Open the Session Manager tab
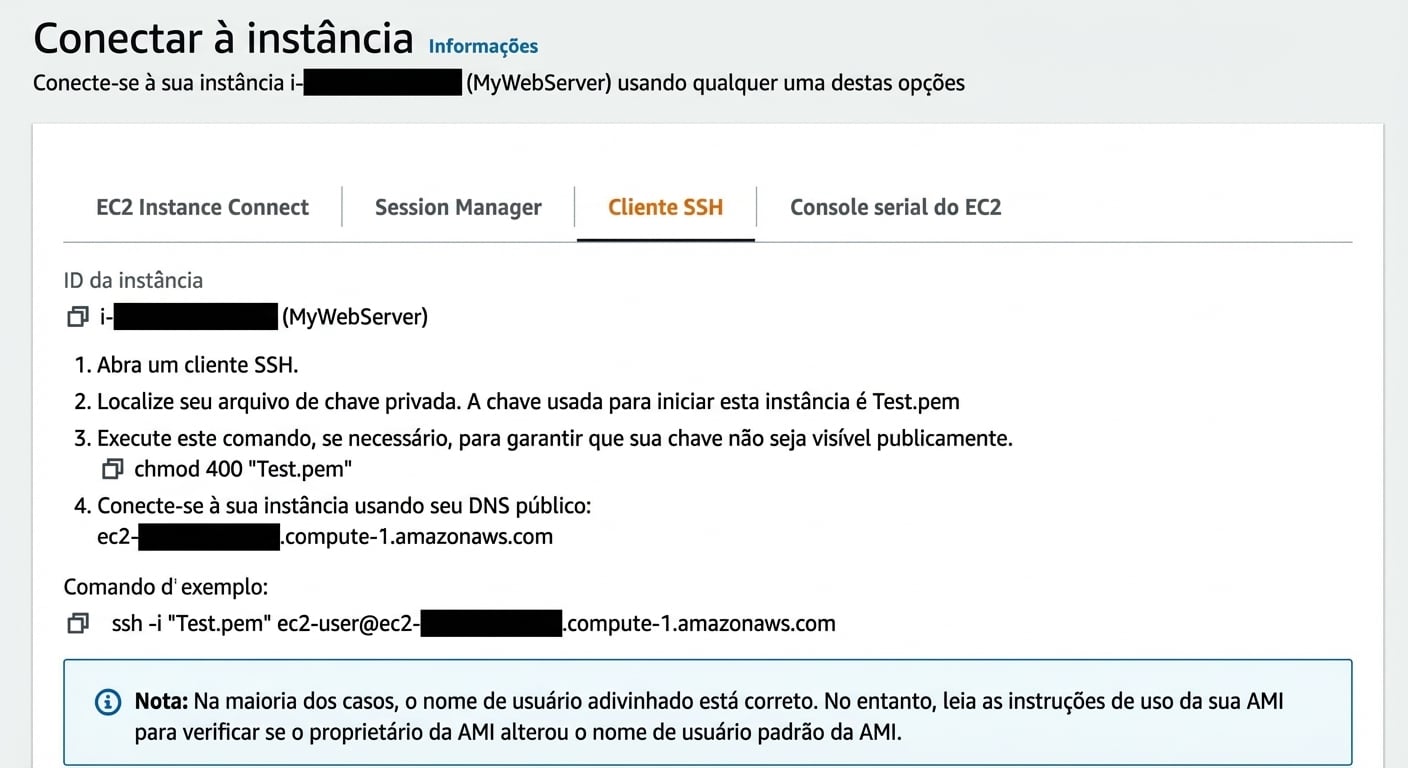The width and height of the screenshot is (1408, 768). (x=458, y=207)
